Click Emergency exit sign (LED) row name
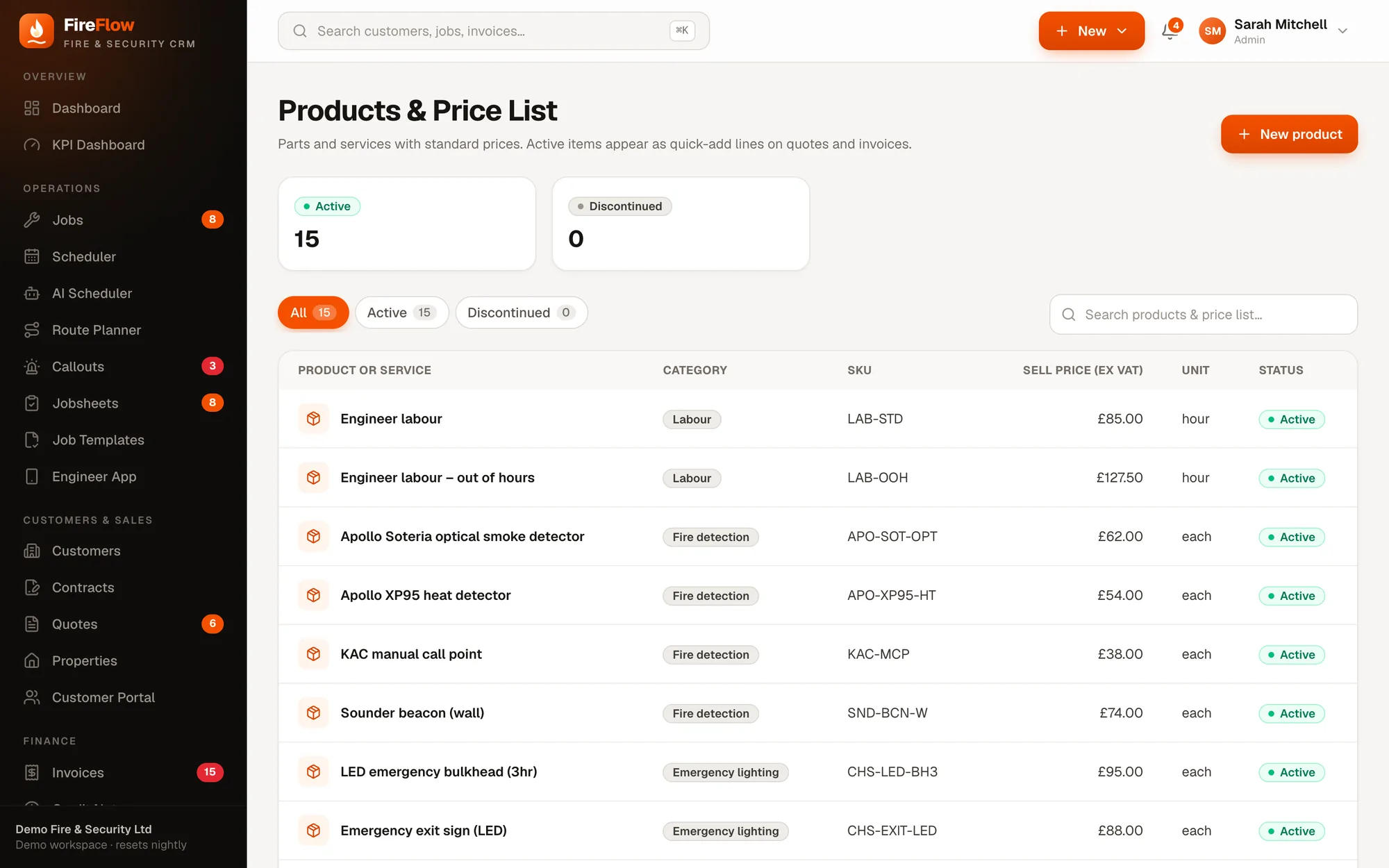The height and width of the screenshot is (868, 1389). click(424, 831)
